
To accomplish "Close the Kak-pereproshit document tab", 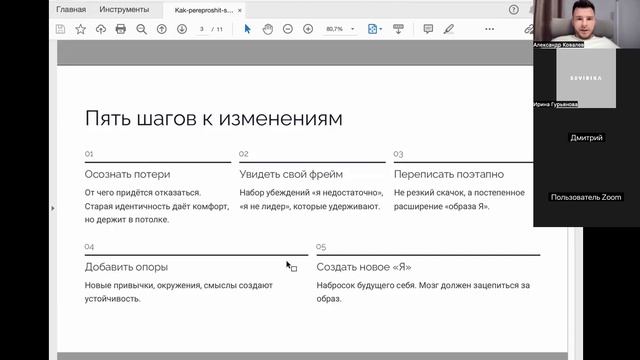I will tap(240, 10).
